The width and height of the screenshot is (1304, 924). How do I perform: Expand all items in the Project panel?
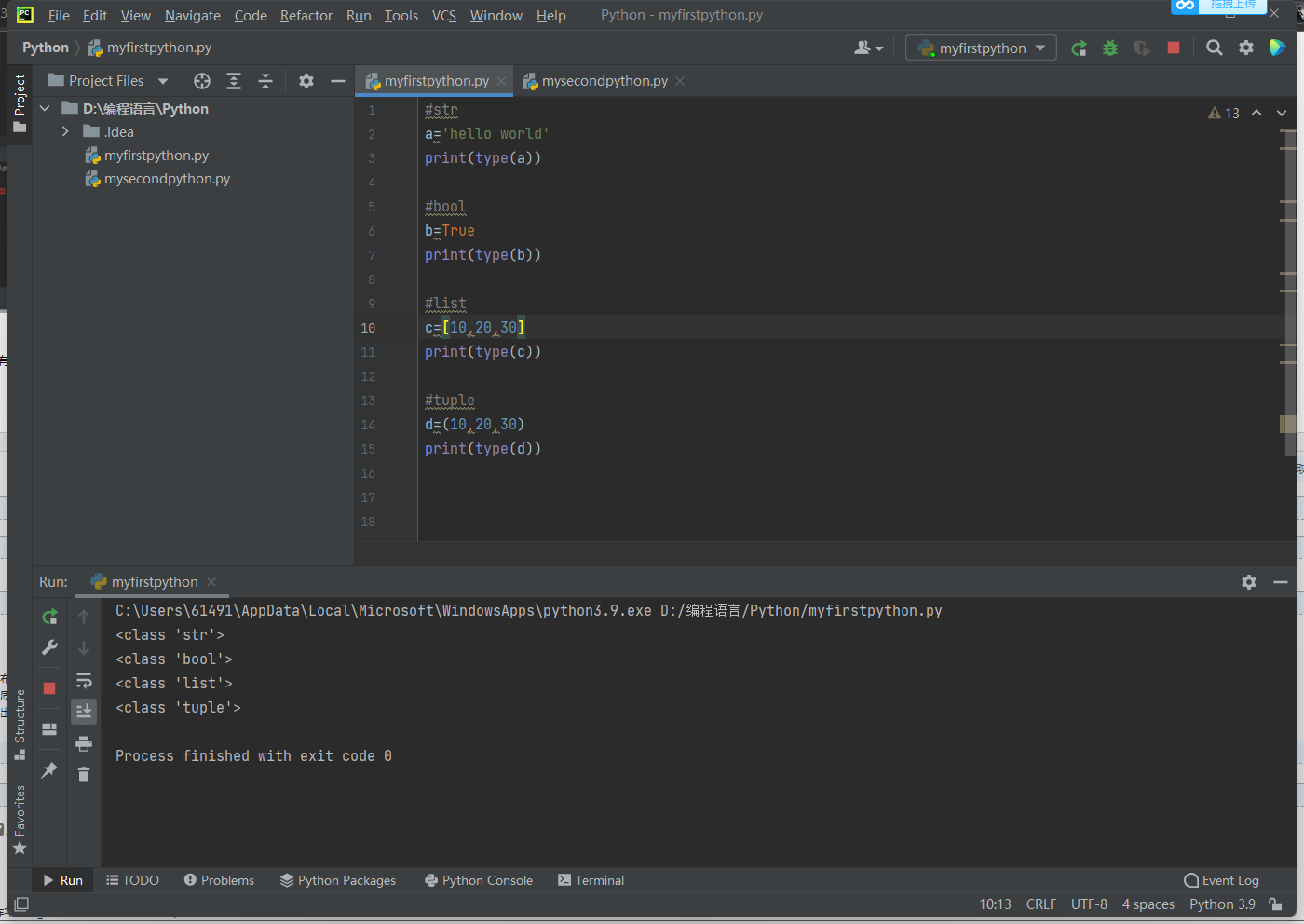tap(234, 81)
